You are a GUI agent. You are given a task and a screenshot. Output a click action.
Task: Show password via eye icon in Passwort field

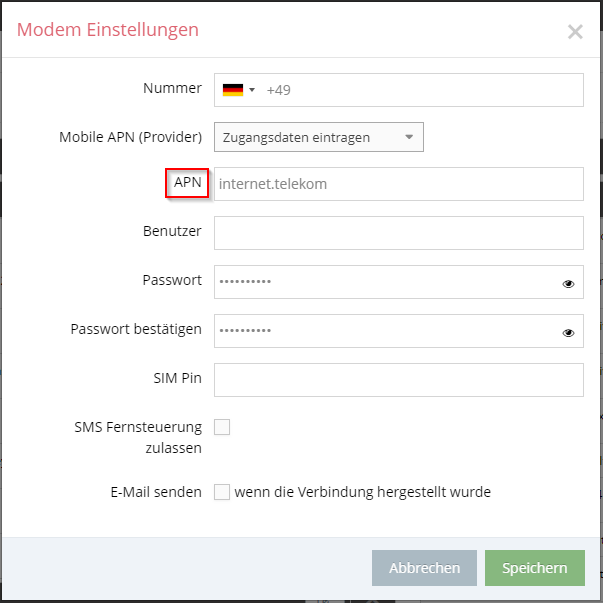pyautogui.click(x=568, y=284)
